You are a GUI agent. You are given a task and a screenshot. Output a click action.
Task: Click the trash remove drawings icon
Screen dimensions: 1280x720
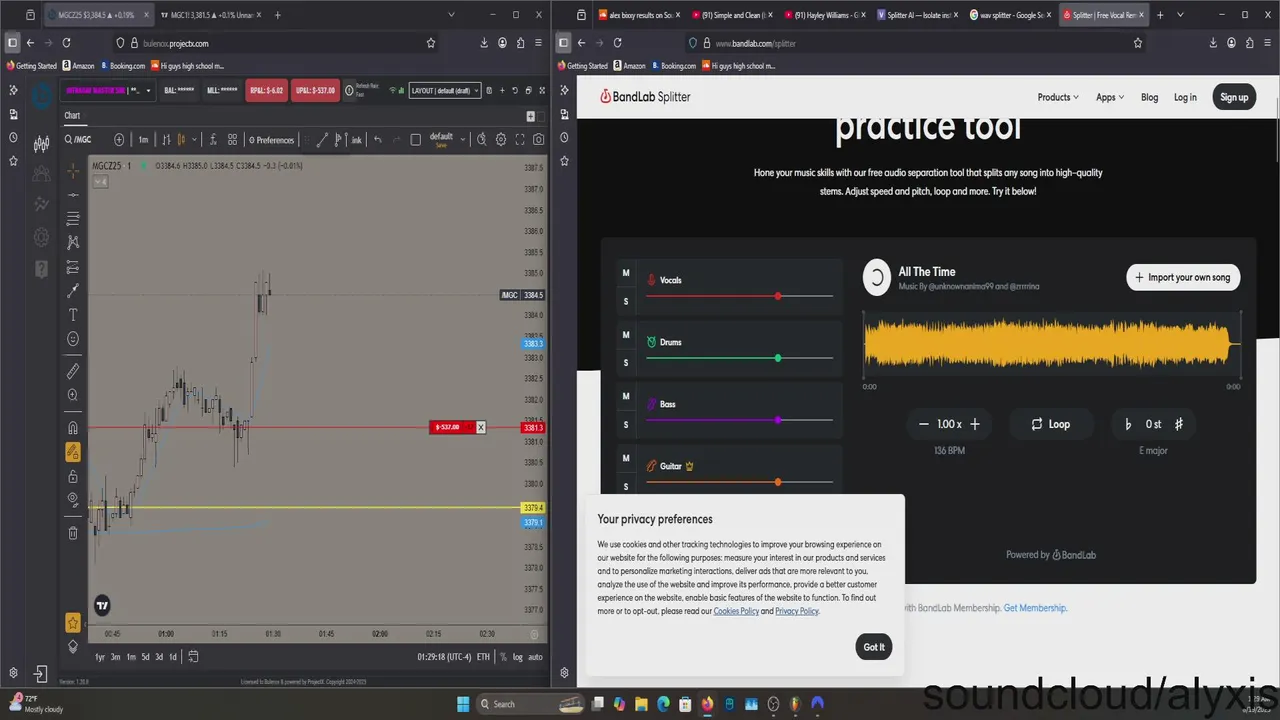pos(73,533)
